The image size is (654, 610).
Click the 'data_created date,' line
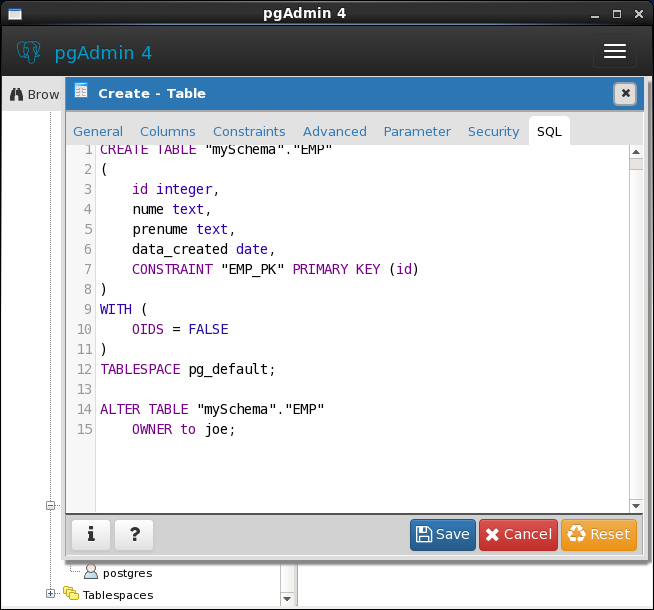[x=204, y=249]
